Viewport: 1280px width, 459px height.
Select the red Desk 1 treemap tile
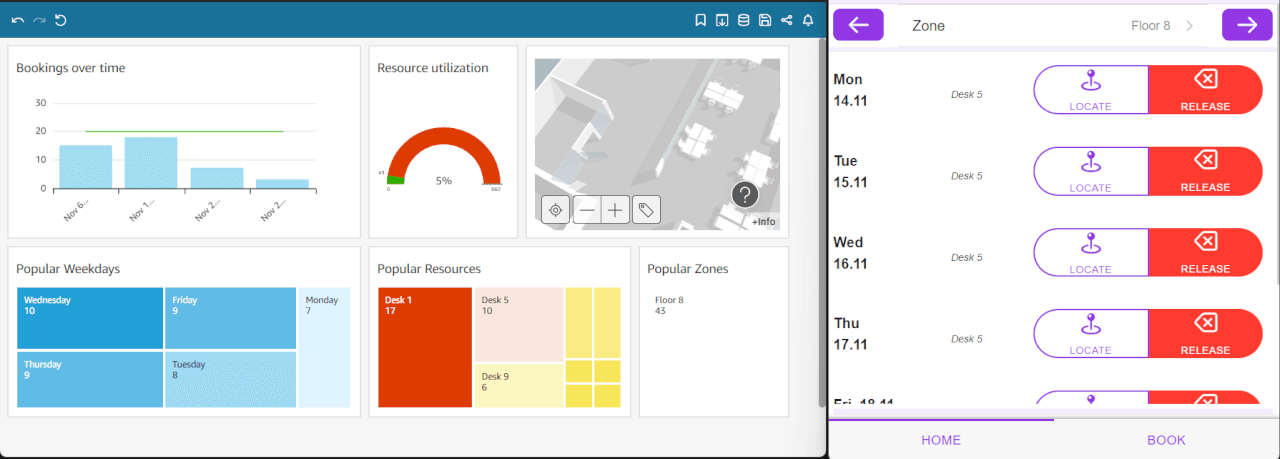coord(425,347)
